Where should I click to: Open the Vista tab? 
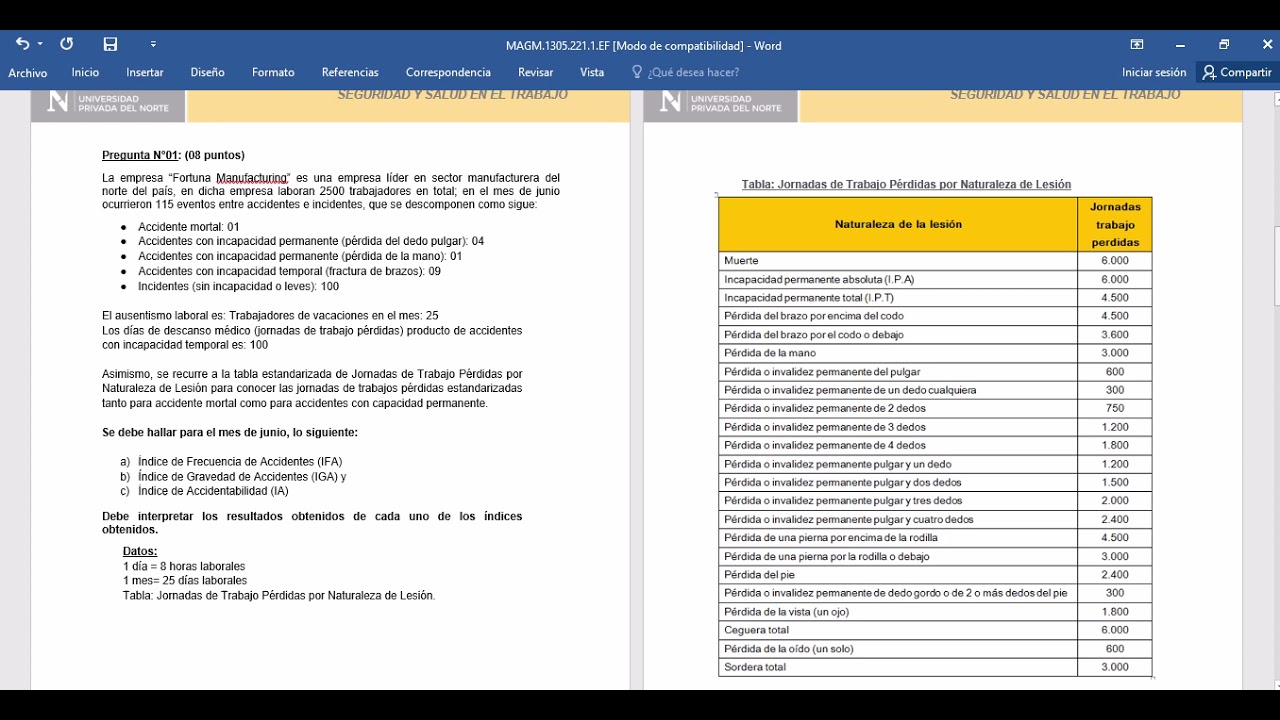tap(592, 72)
